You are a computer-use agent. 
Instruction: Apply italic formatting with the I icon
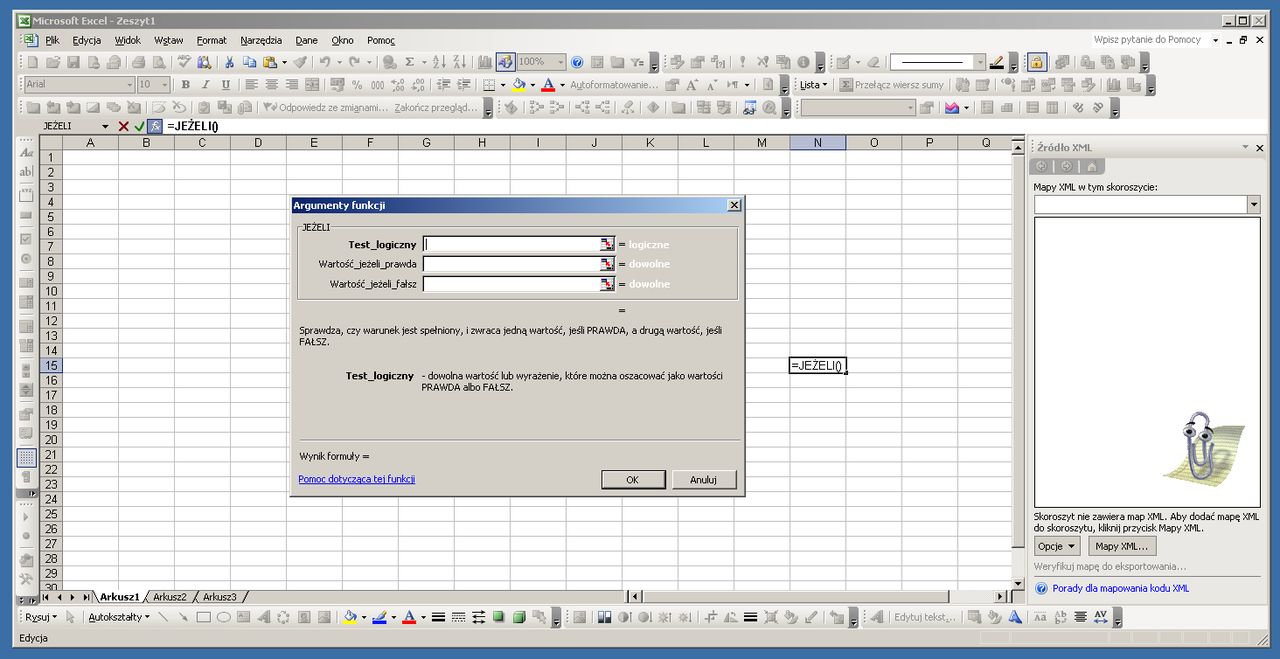[x=205, y=85]
